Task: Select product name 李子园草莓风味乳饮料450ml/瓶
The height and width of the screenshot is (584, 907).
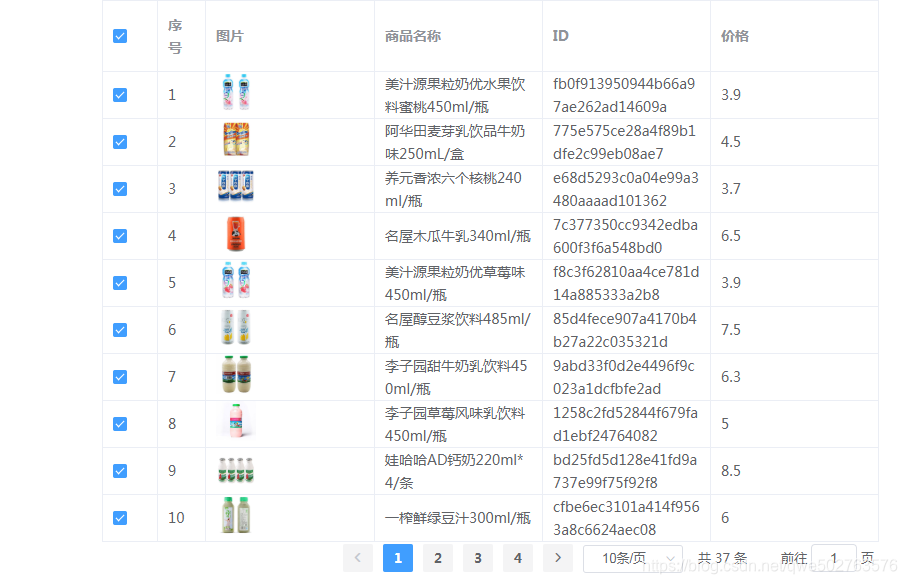Action: click(455, 424)
